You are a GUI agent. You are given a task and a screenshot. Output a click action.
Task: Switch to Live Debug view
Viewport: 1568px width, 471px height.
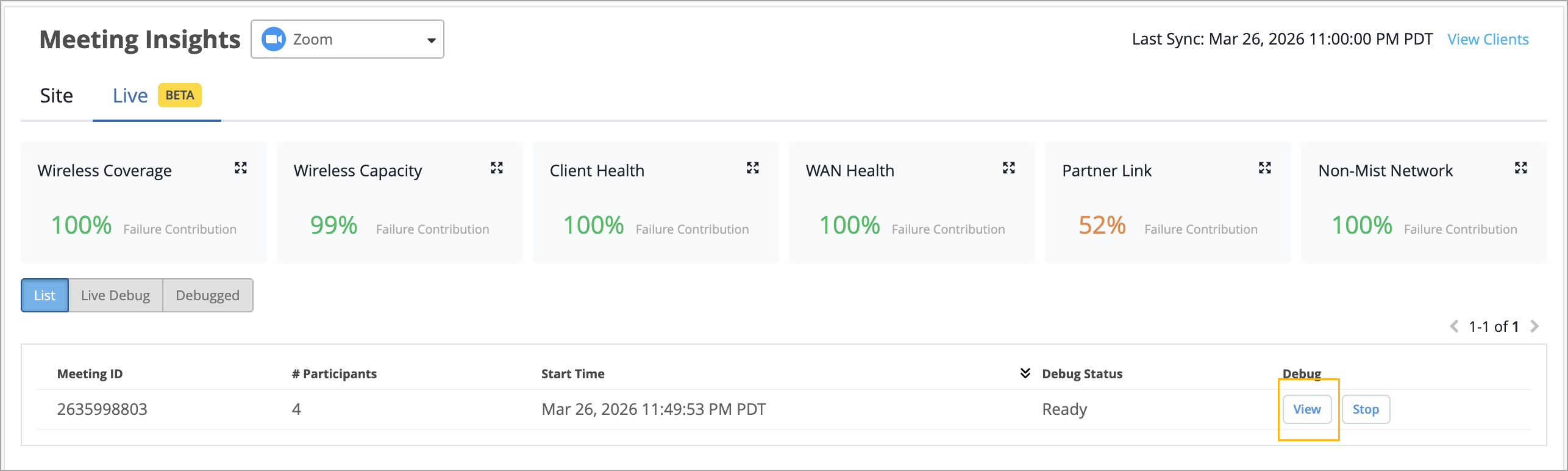[x=115, y=295]
